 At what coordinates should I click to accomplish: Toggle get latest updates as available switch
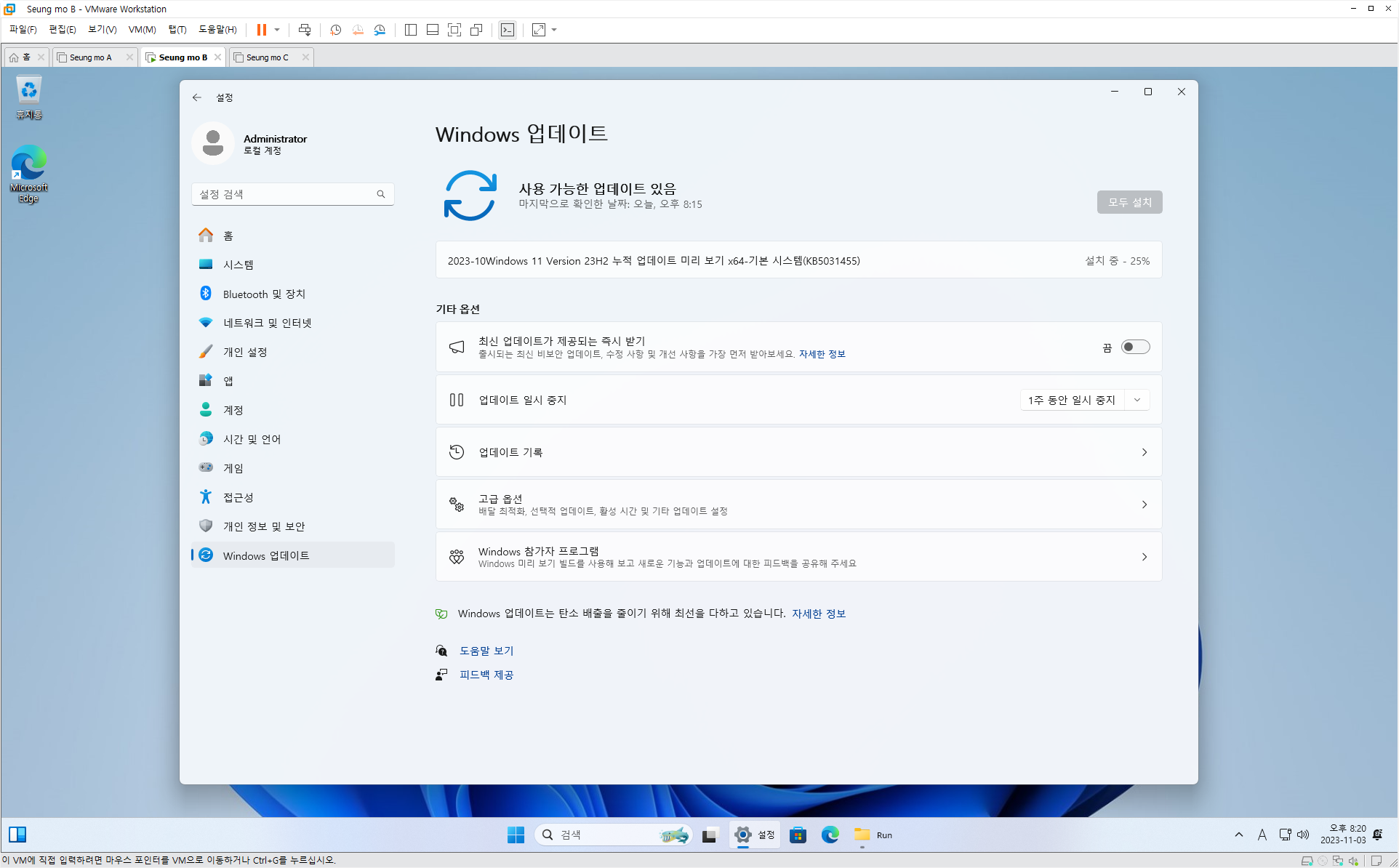tap(1134, 347)
